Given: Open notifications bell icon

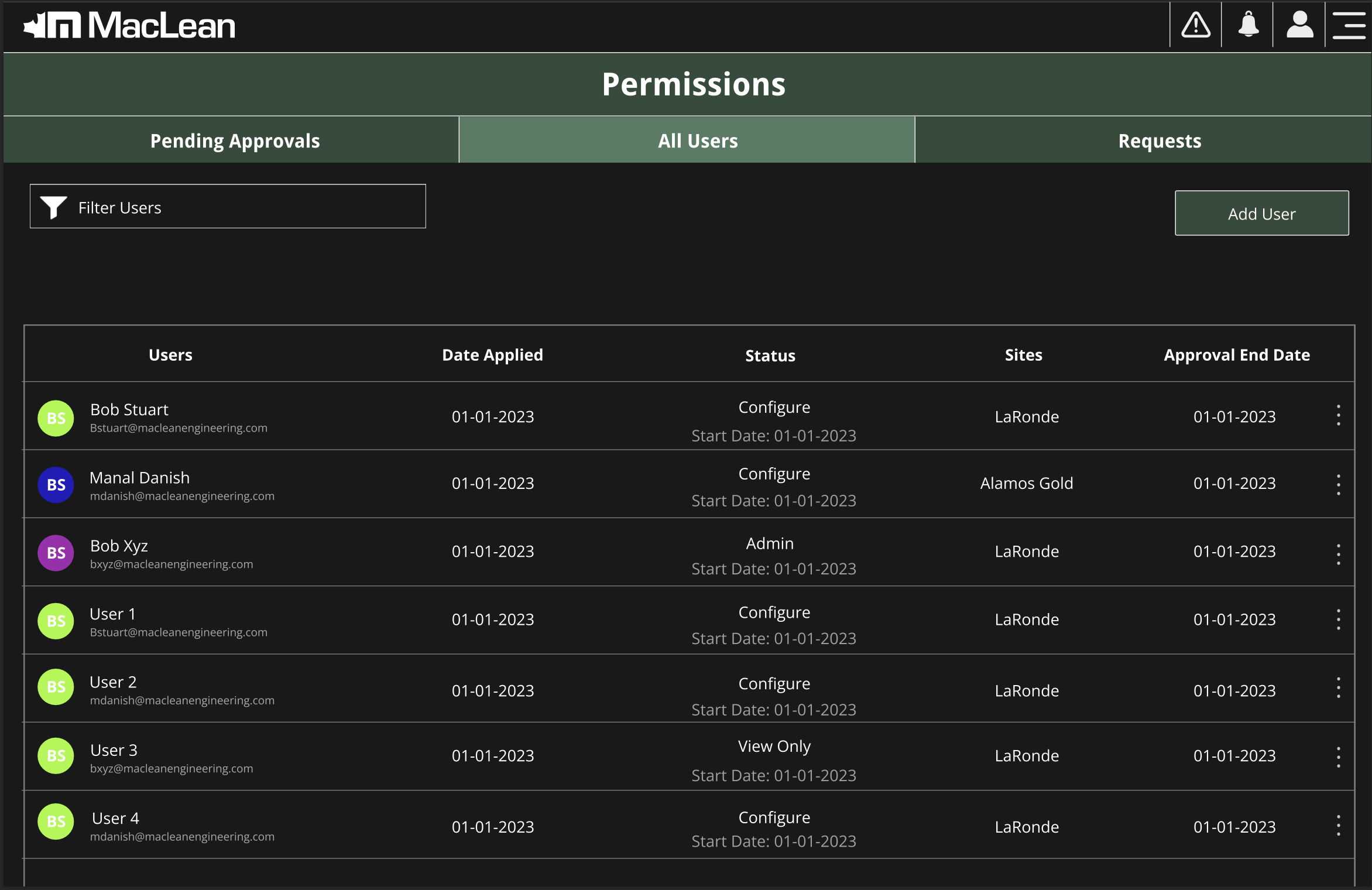Looking at the screenshot, I should point(1248,26).
